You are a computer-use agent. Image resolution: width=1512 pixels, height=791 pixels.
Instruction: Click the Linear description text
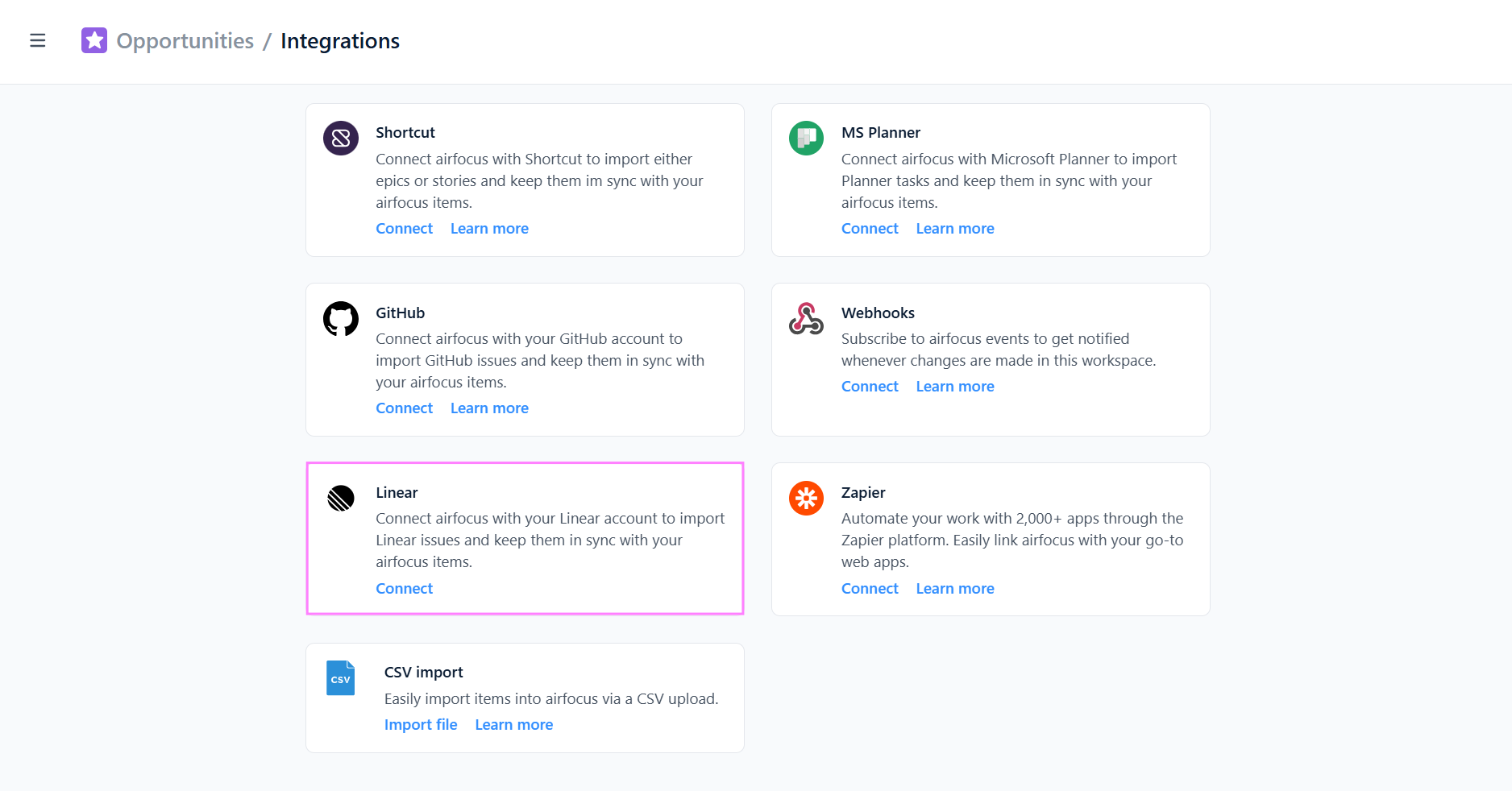(550, 540)
